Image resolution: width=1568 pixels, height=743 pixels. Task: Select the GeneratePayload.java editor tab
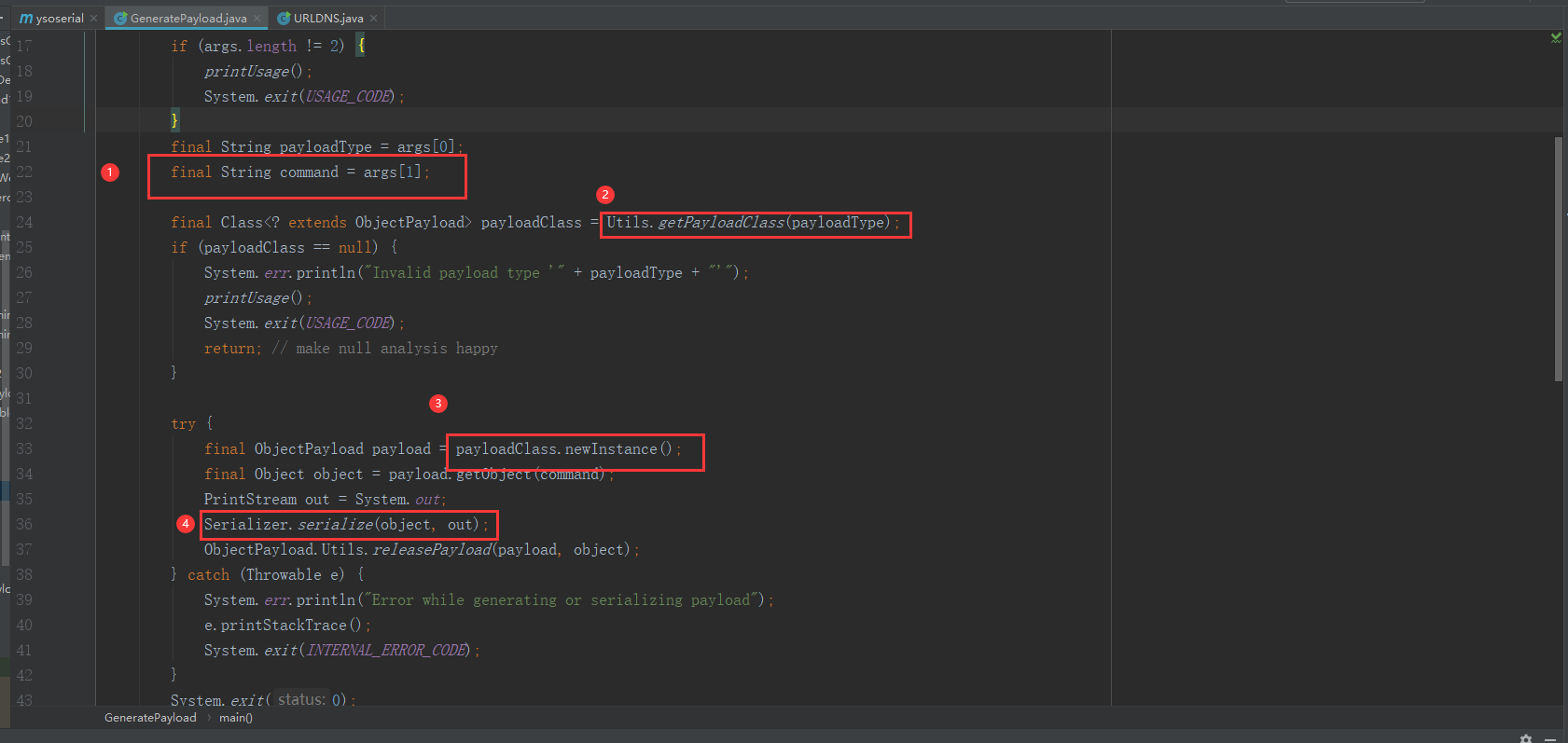point(187,18)
